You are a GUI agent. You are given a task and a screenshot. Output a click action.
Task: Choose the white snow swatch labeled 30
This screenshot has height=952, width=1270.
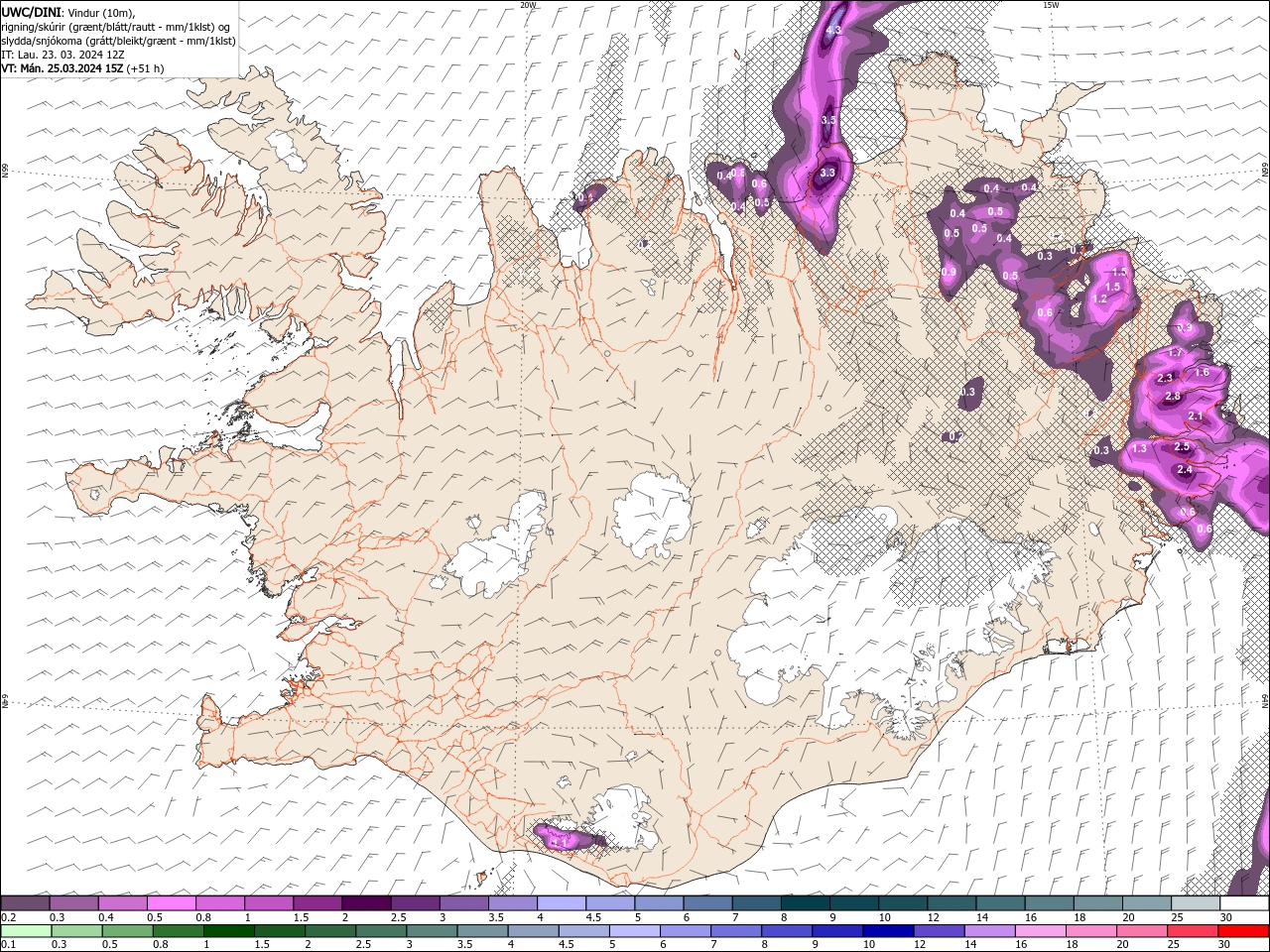pyautogui.click(x=1244, y=903)
